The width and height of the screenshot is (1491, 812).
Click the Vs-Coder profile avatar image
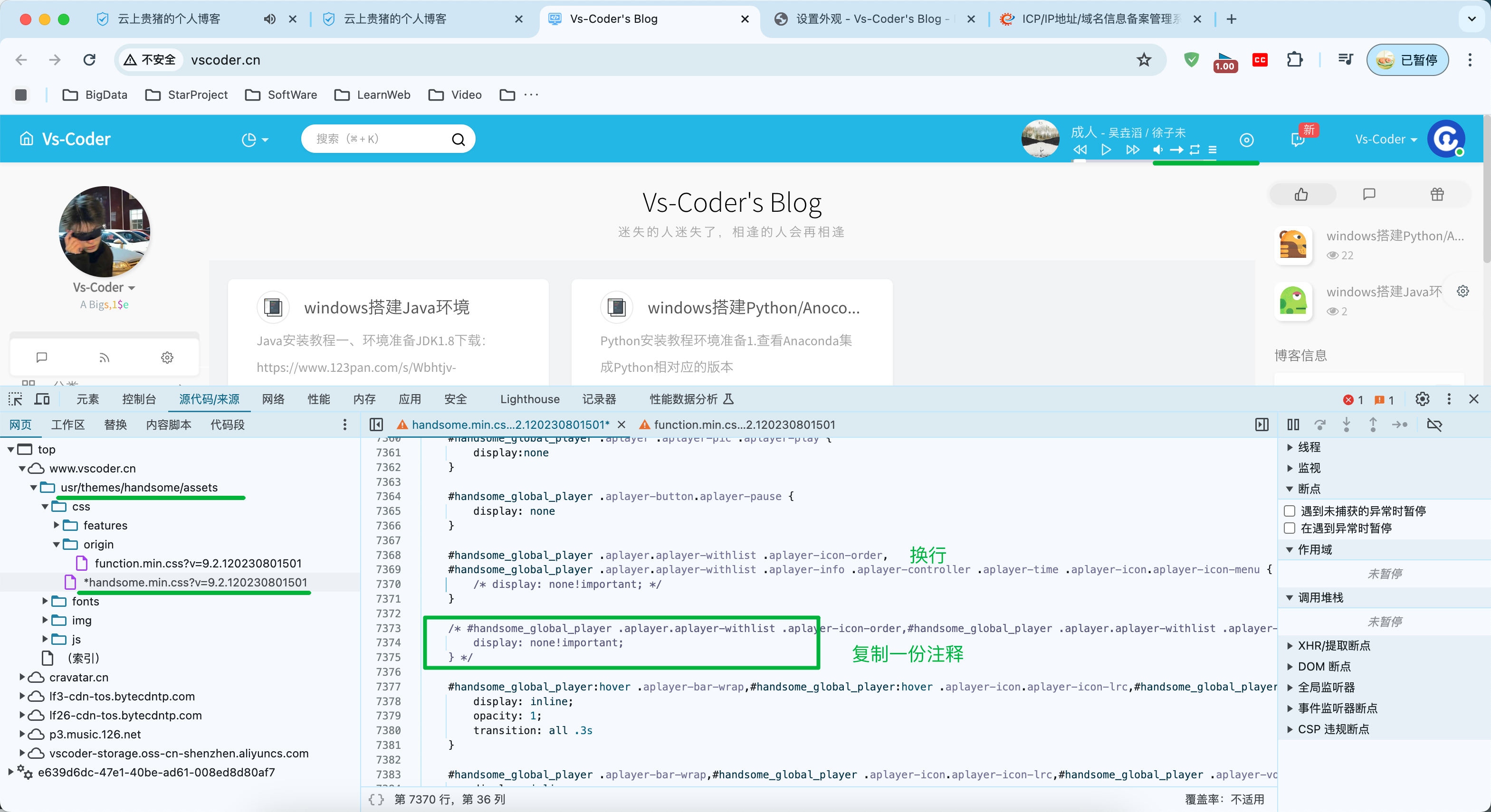tap(104, 231)
